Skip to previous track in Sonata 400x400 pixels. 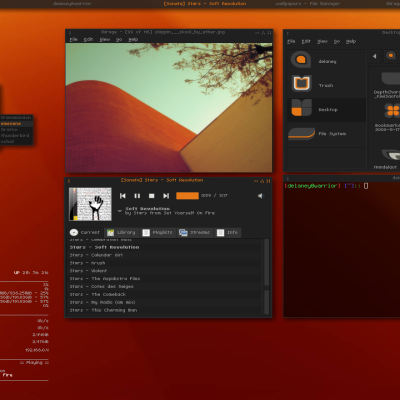pos(123,196)
